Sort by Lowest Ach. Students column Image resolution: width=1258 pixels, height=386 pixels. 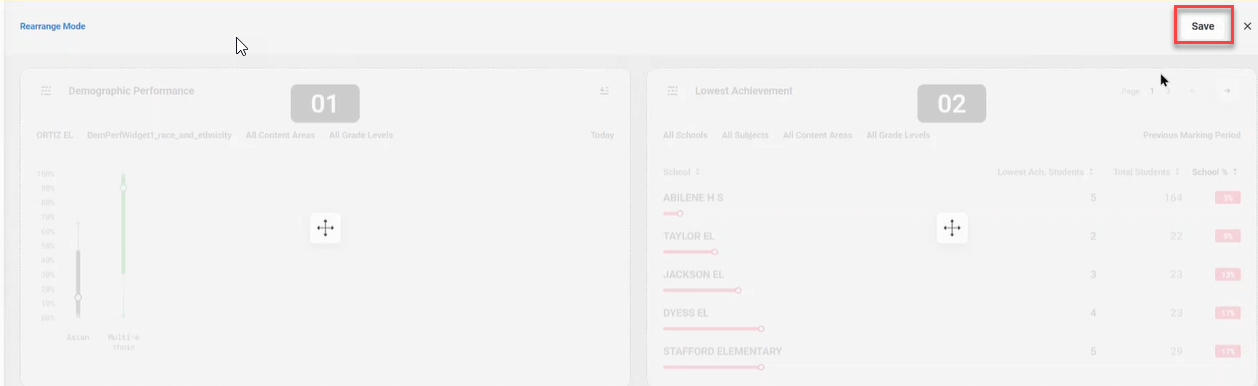point(1045,172)
